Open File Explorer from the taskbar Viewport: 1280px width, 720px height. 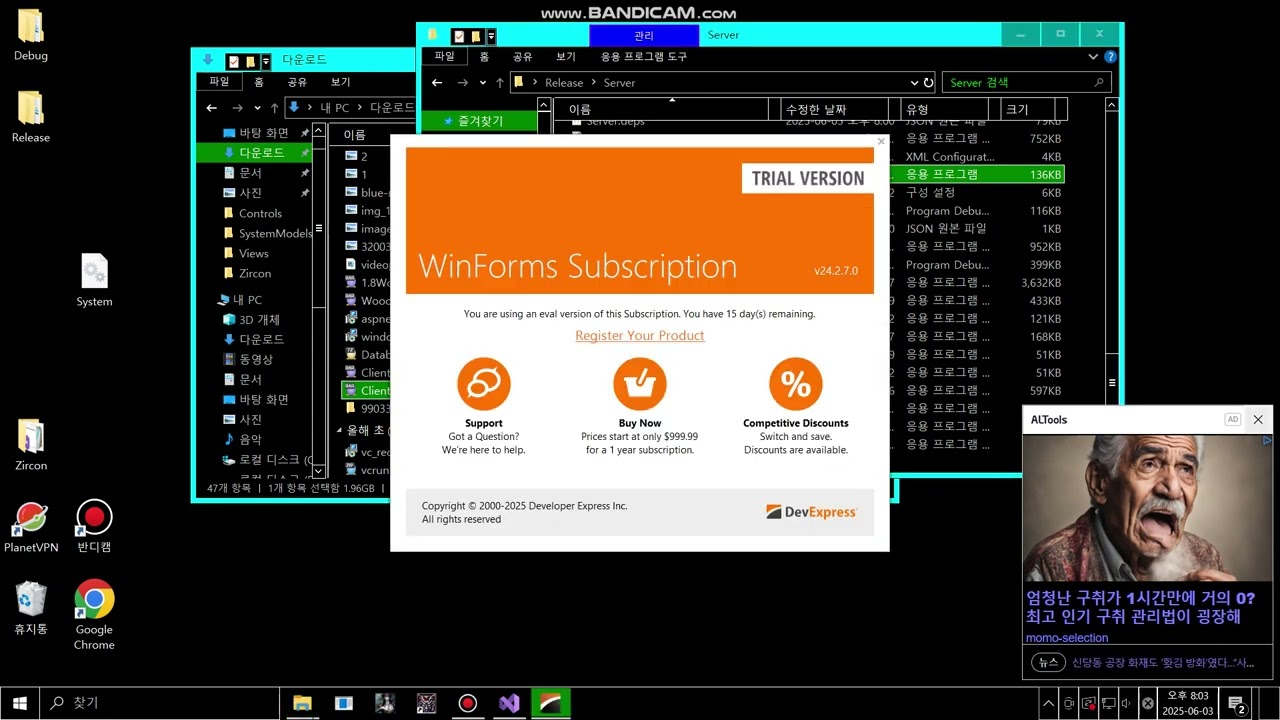(x=302, y=703)
